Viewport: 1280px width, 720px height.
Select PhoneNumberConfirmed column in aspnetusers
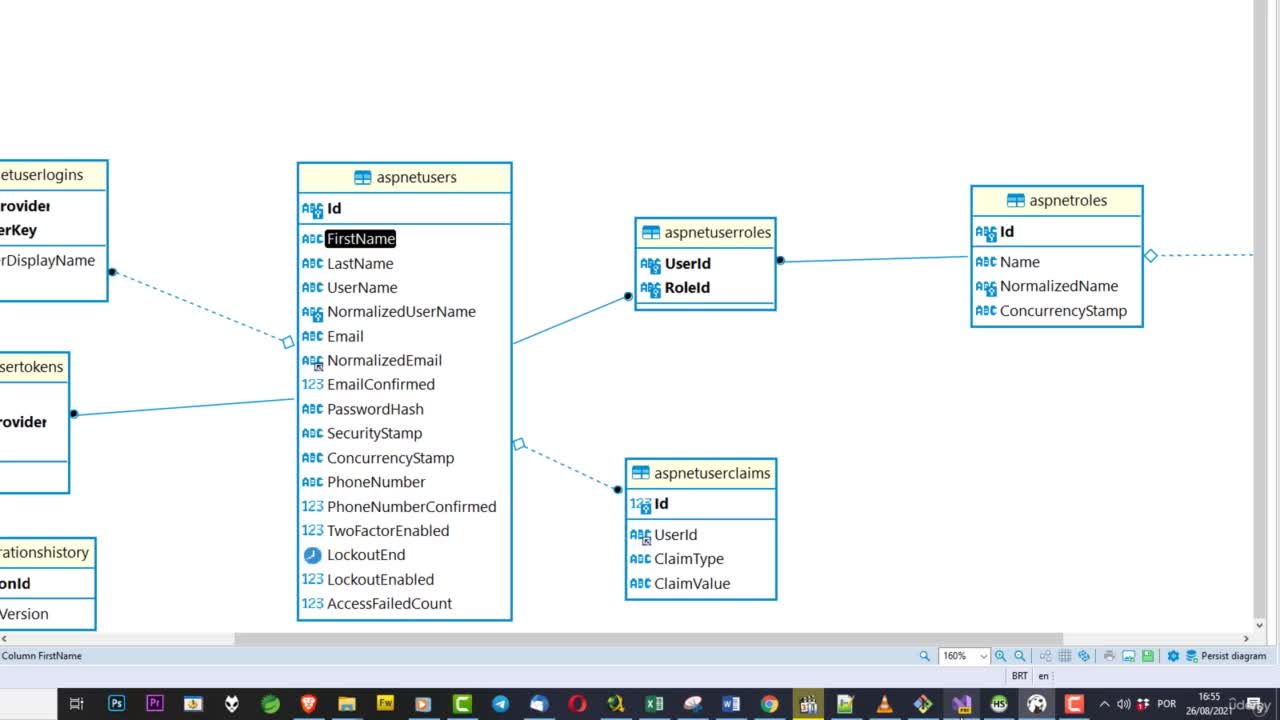[411, 506]
